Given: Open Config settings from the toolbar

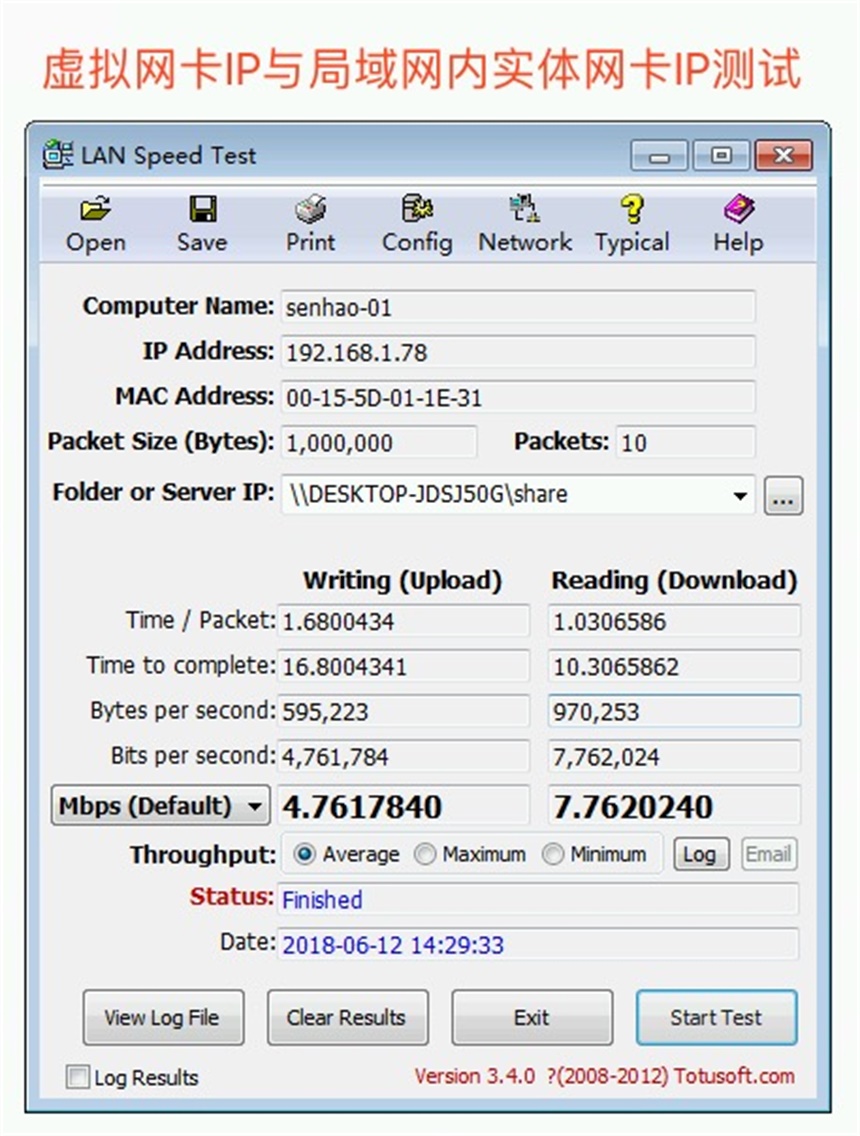Looking at the screenshot, I should tap(417, 211).
